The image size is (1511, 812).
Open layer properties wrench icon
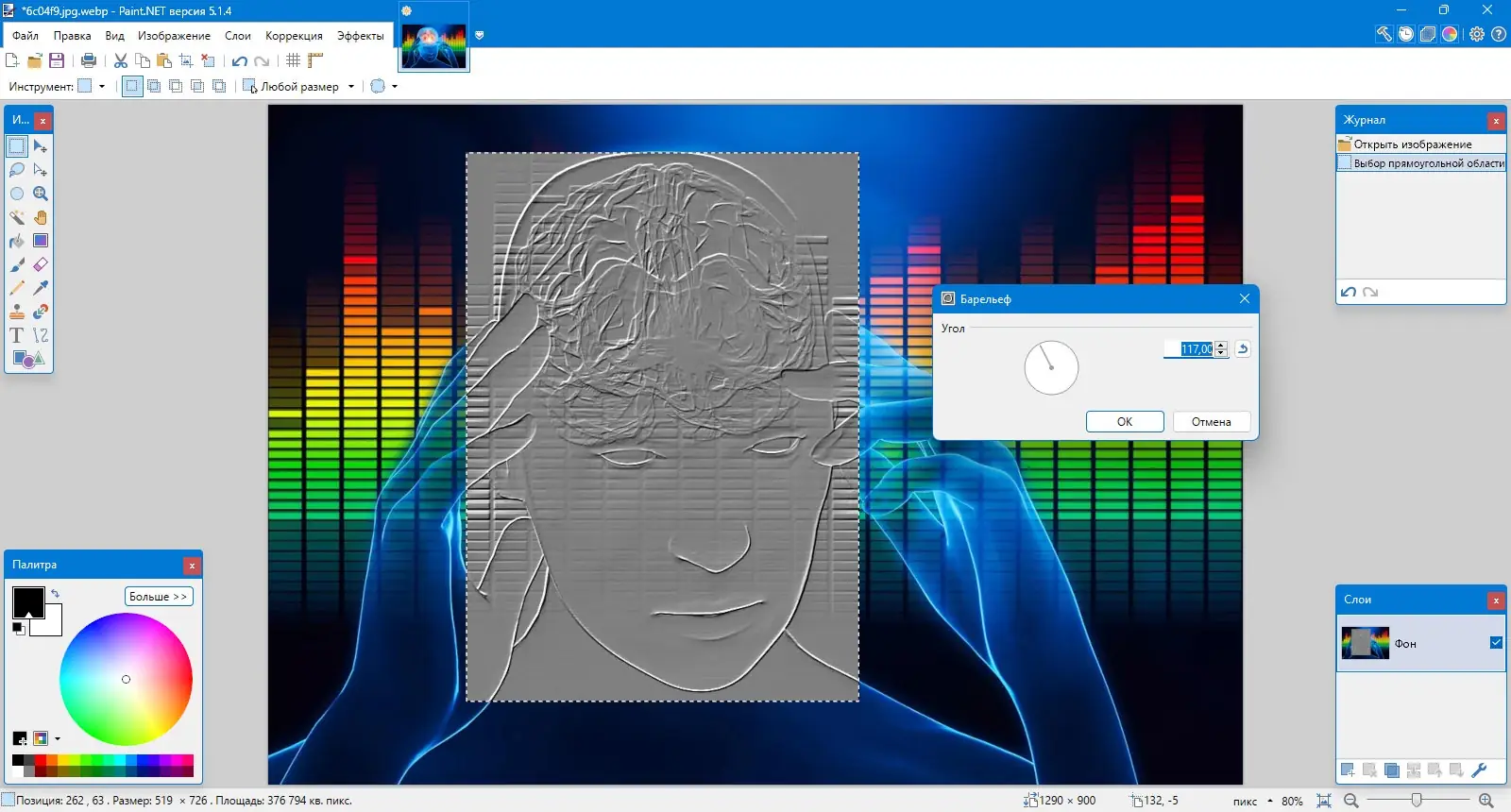tap(1479, 770)
